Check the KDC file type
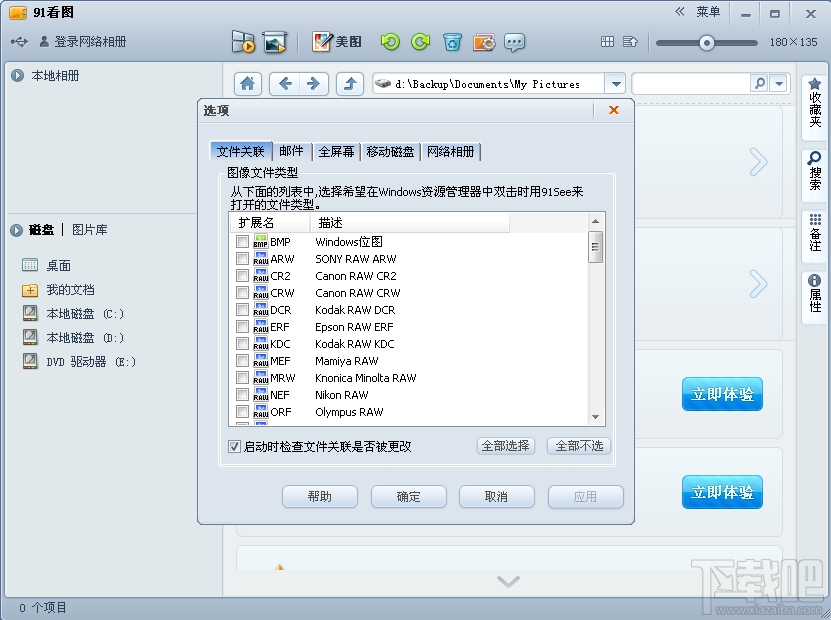The height and width of the screenshot is (620, 831). pyautogui.click(x=242, y=343)
